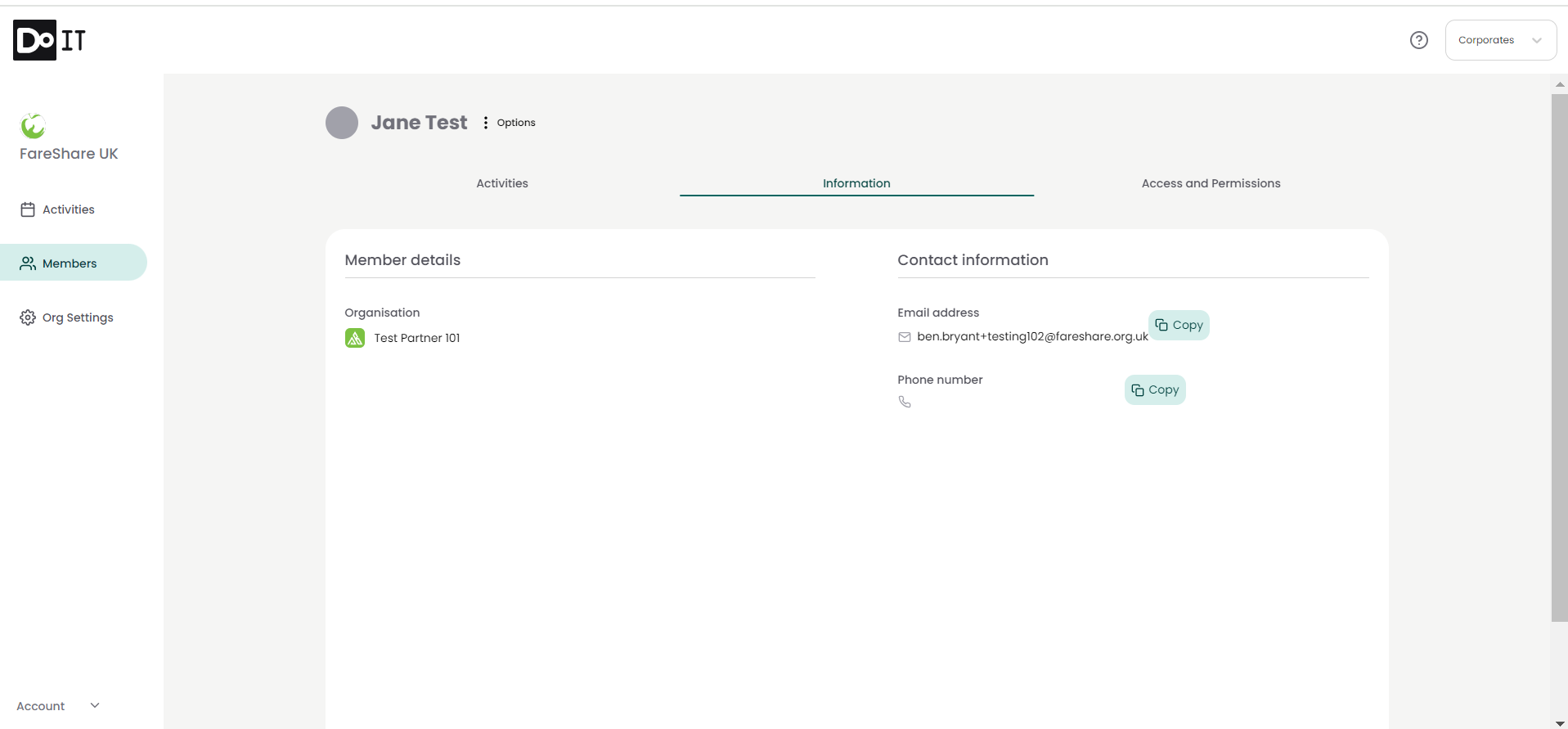Click the Activities calendar icon in sidebar
The width and height of the screenshot is (1568, 729).
[28, 209]
